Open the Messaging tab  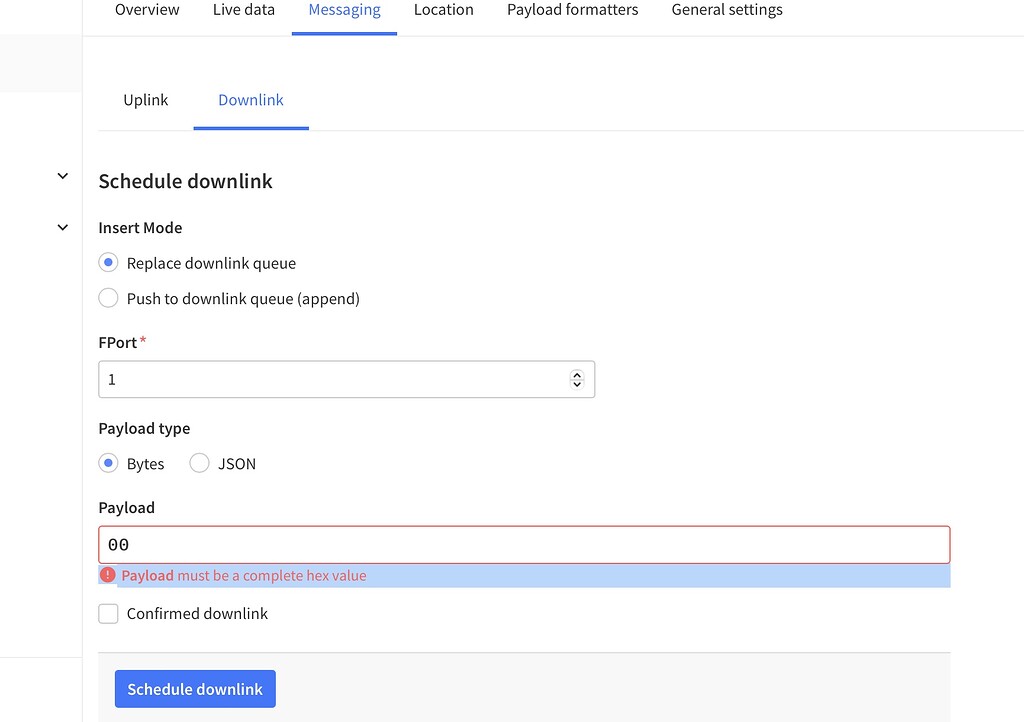point(344,10)
